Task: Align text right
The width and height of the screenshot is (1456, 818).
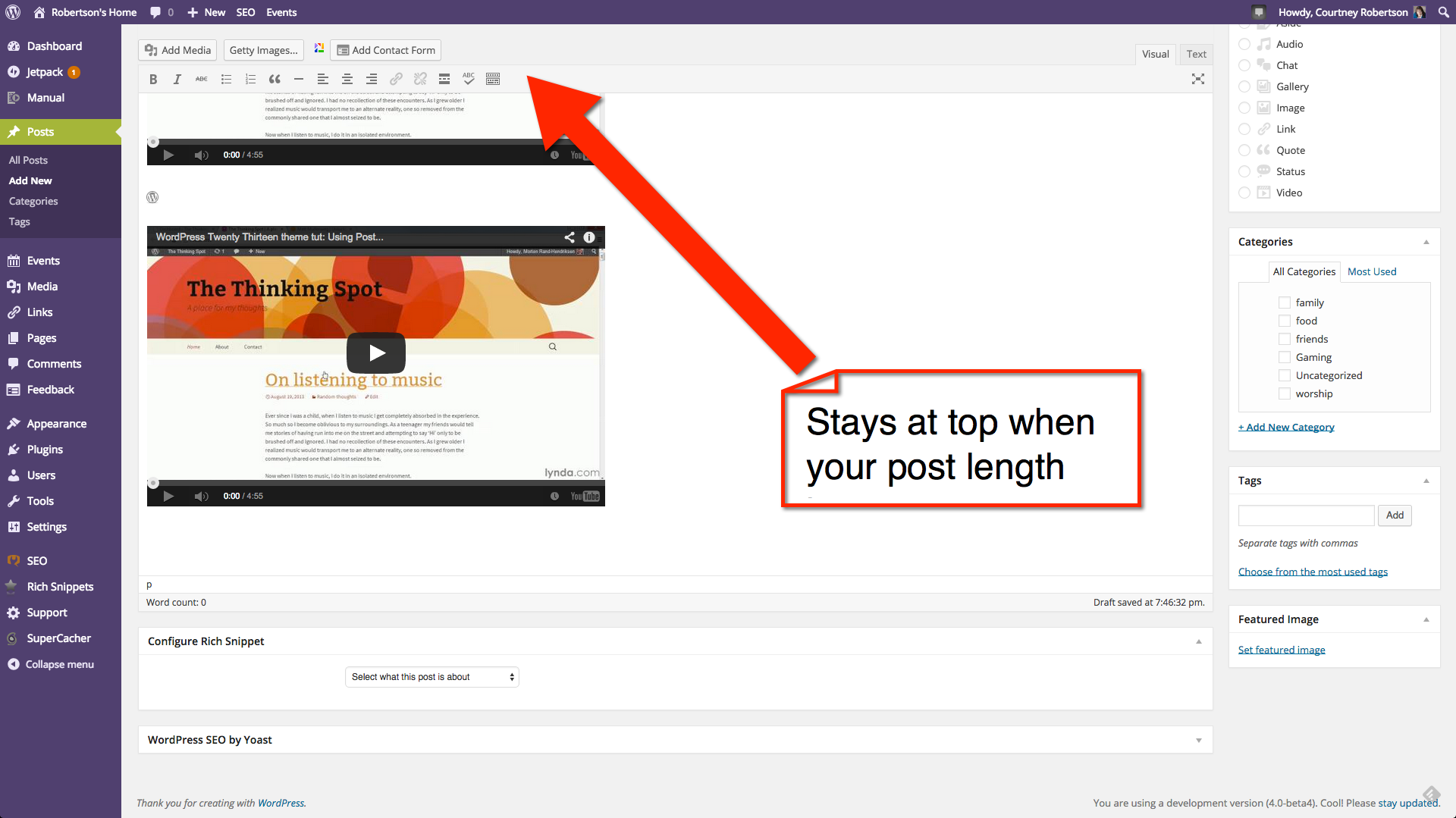Action: click(372, 79)
